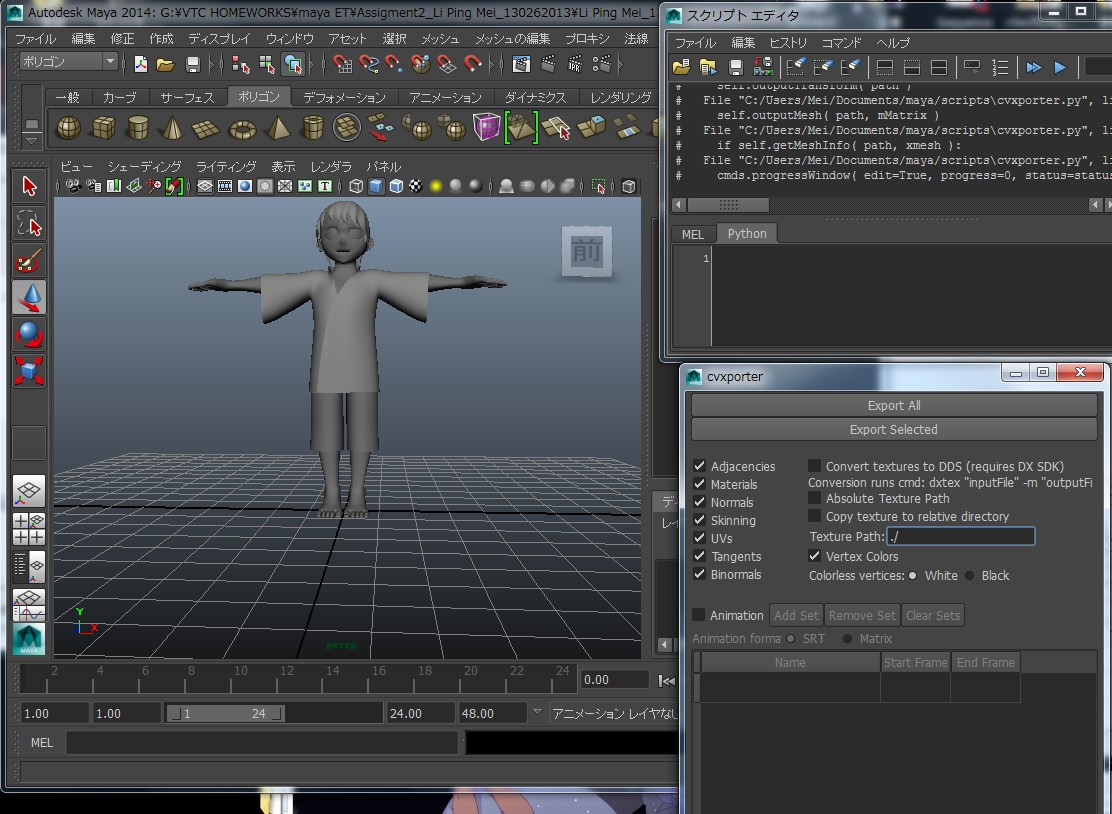Viewport: 1112px width, 814px height.
Task: Enable the Animation checkbox
Action: point(699,615)
